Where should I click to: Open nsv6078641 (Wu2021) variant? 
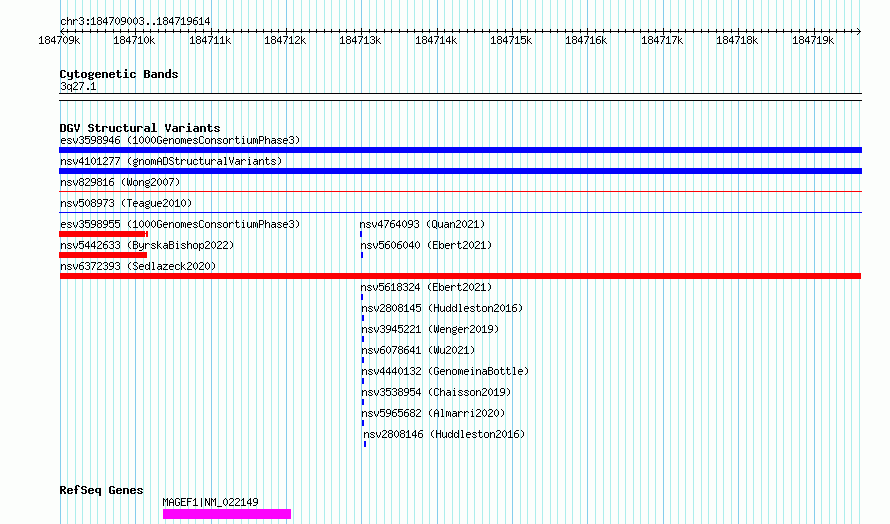point(418,350)
